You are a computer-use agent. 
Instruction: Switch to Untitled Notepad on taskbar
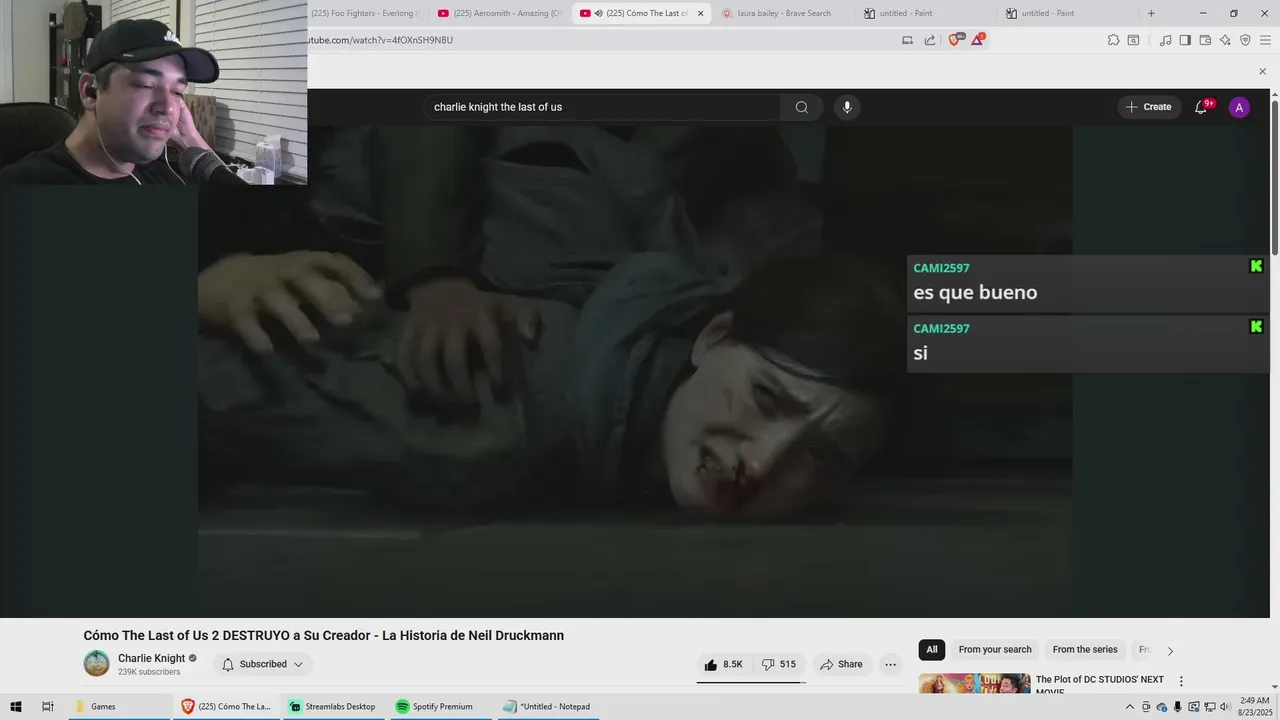coord(546,706)
